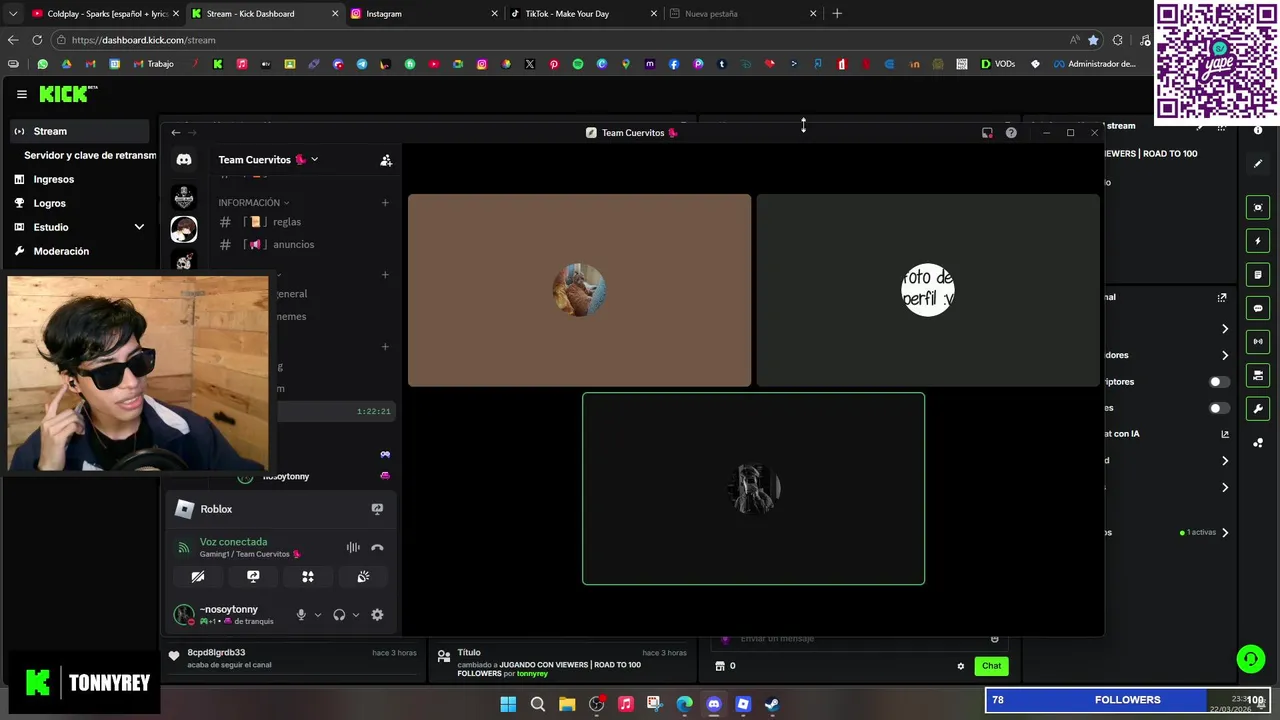The width and height of the screenshot is (1280, 720).
Task: Click pop-out icon in Kick channel panel
Action: [1221, 297]
